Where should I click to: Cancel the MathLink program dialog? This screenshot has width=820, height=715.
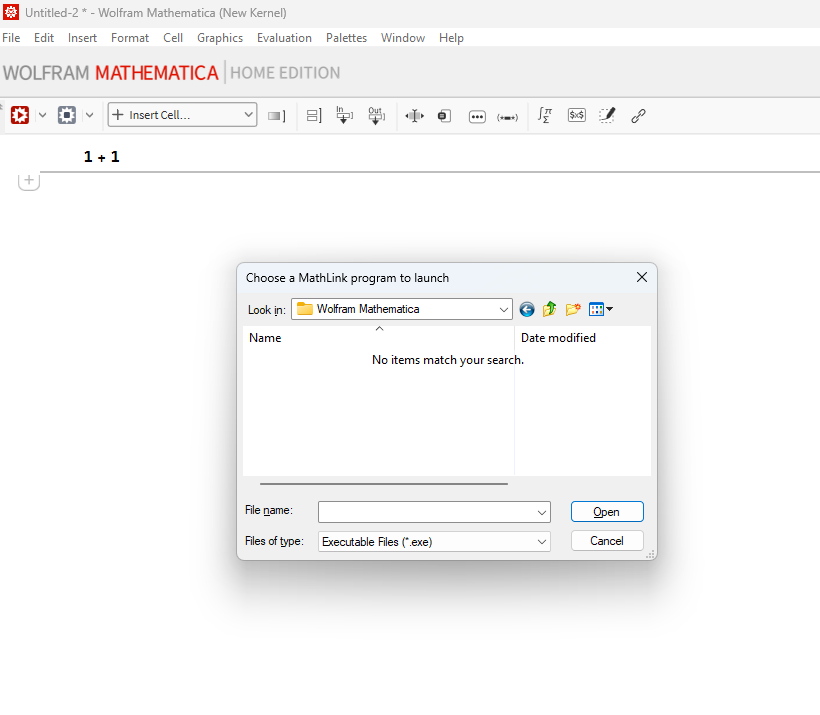(x=607, y=541)
